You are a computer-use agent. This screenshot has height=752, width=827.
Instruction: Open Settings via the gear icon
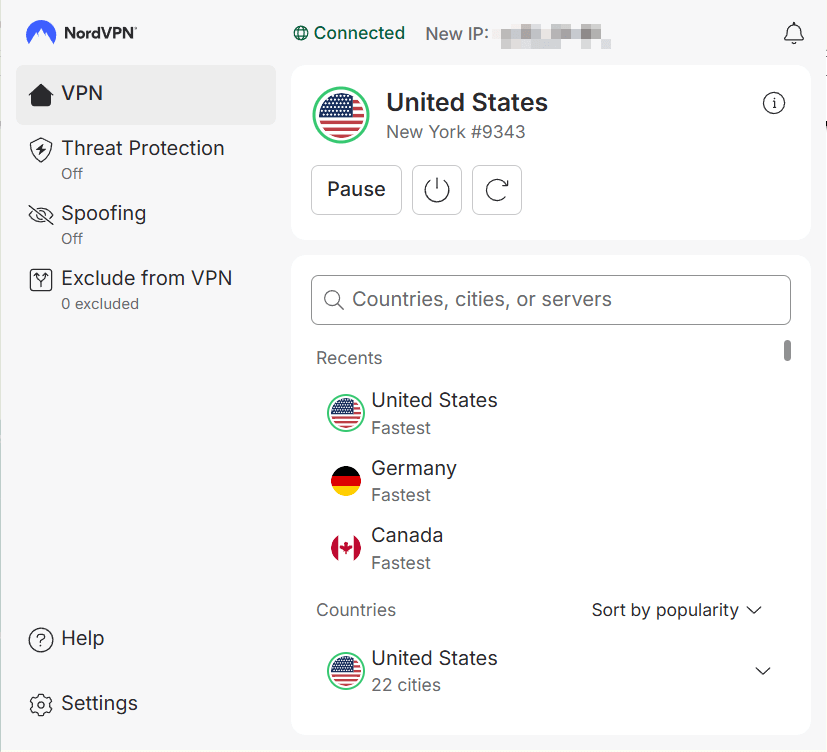(41, 705)
